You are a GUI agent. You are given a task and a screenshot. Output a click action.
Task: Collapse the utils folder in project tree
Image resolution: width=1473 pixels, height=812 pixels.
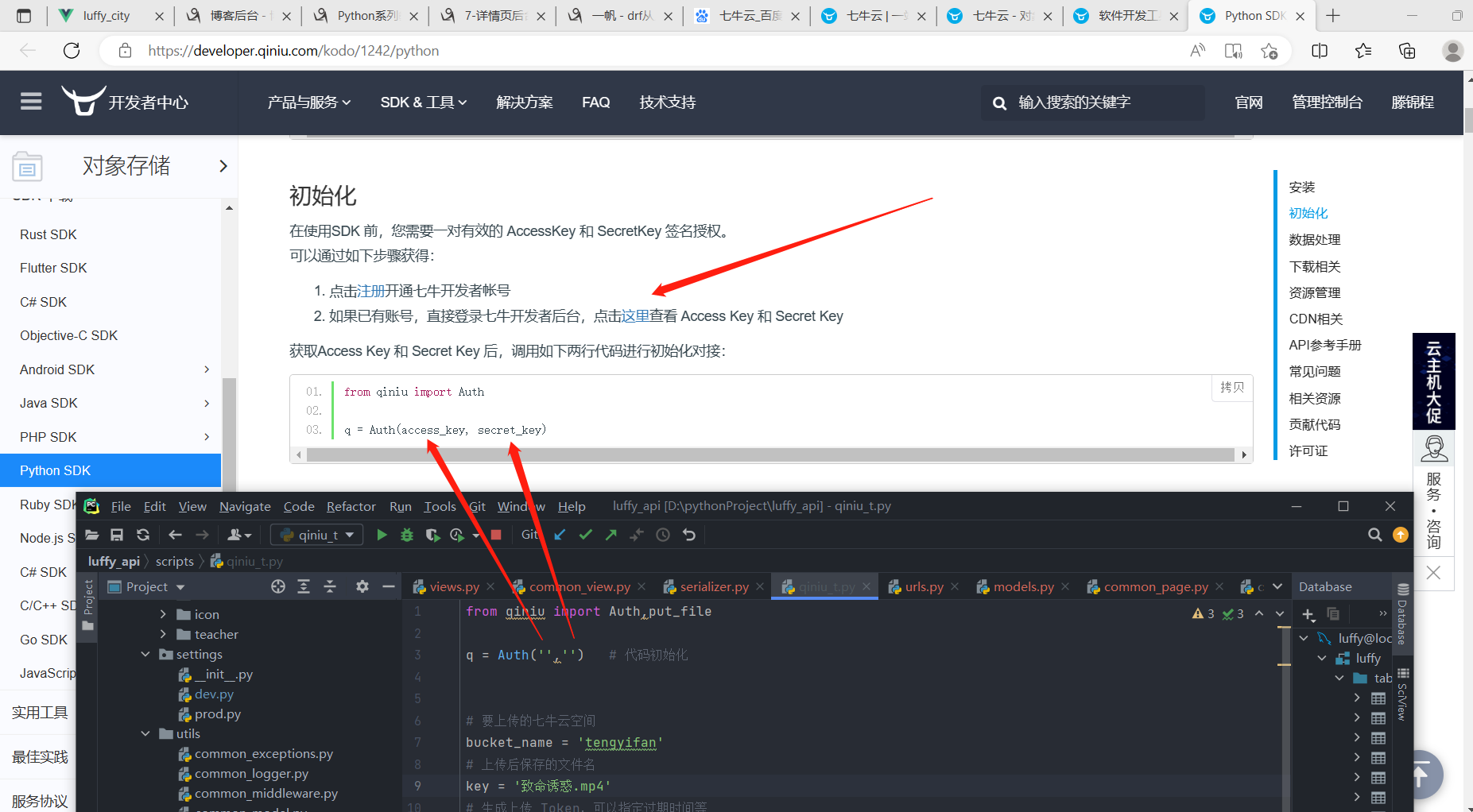145,733
